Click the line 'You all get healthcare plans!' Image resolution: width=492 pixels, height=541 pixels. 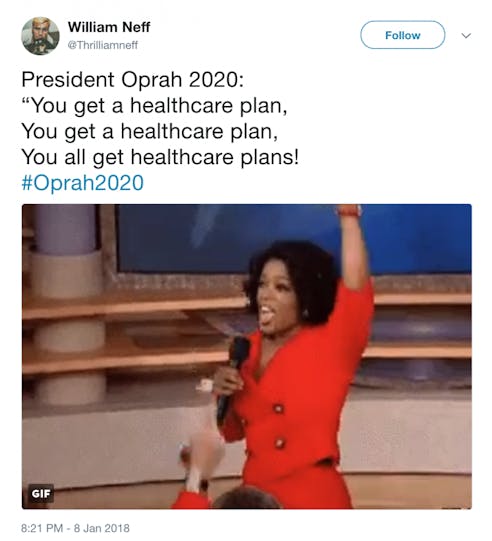pyautogui.click(x=160, y=157)
